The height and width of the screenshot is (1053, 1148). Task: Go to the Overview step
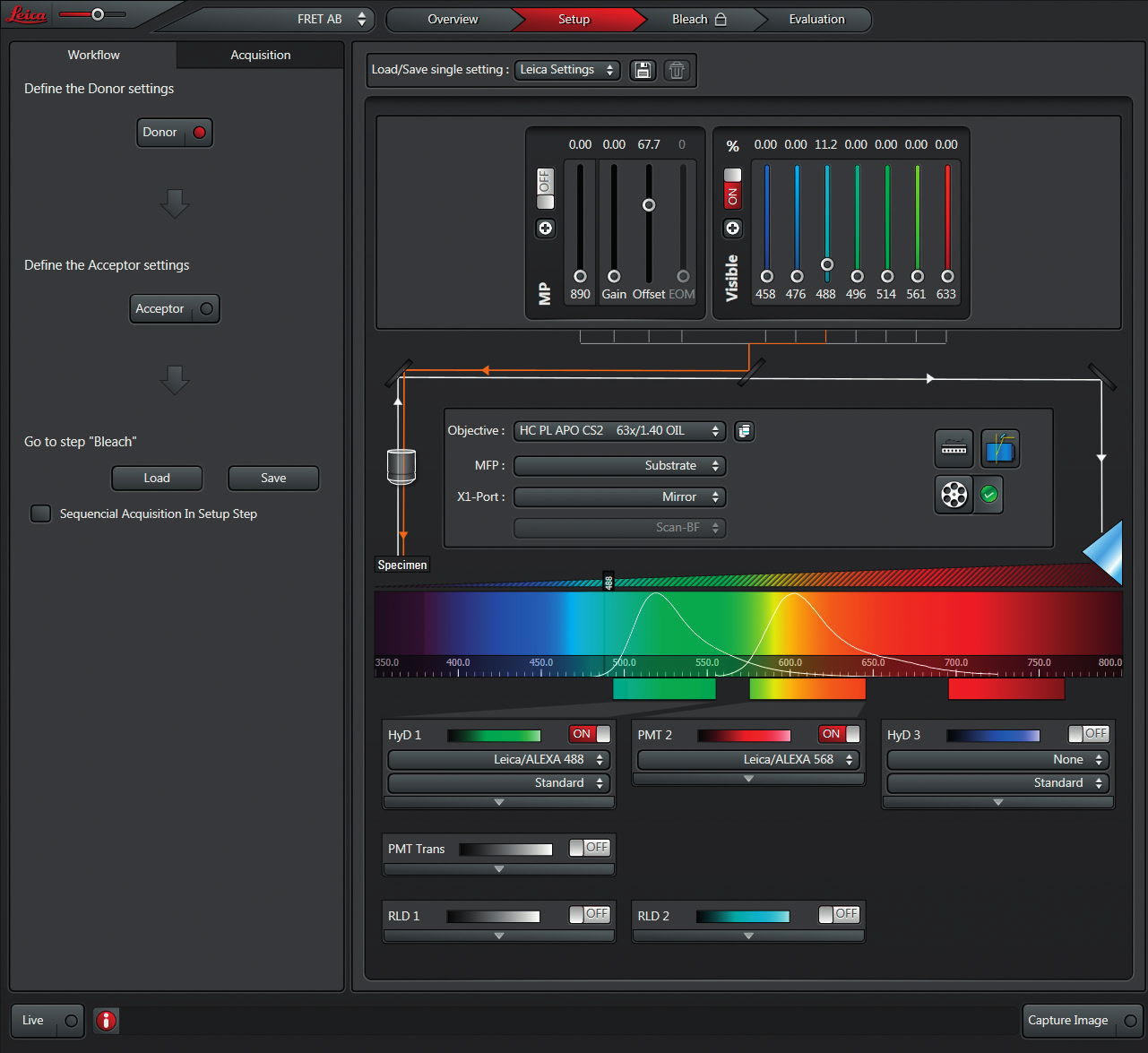point(453,20)
